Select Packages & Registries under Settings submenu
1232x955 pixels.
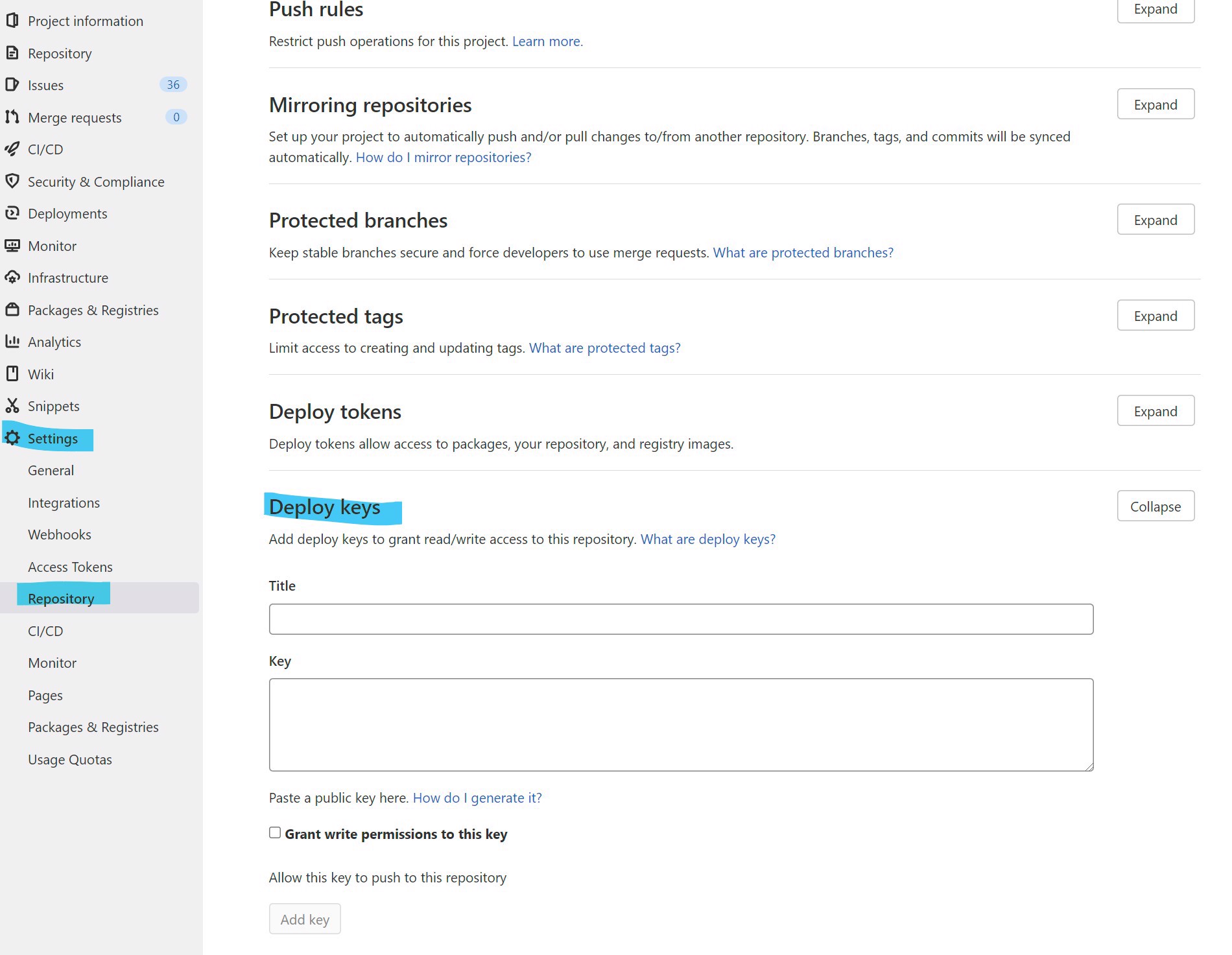(93, 727)
